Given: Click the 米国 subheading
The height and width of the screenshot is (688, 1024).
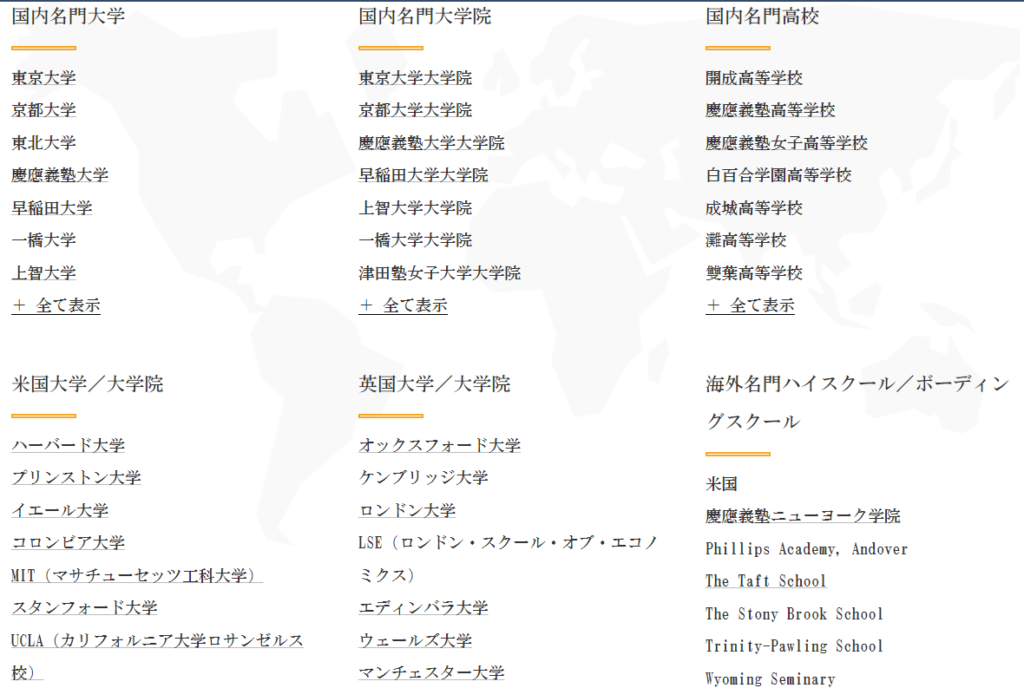Looking at the screenshot, I should click(722, 484).
